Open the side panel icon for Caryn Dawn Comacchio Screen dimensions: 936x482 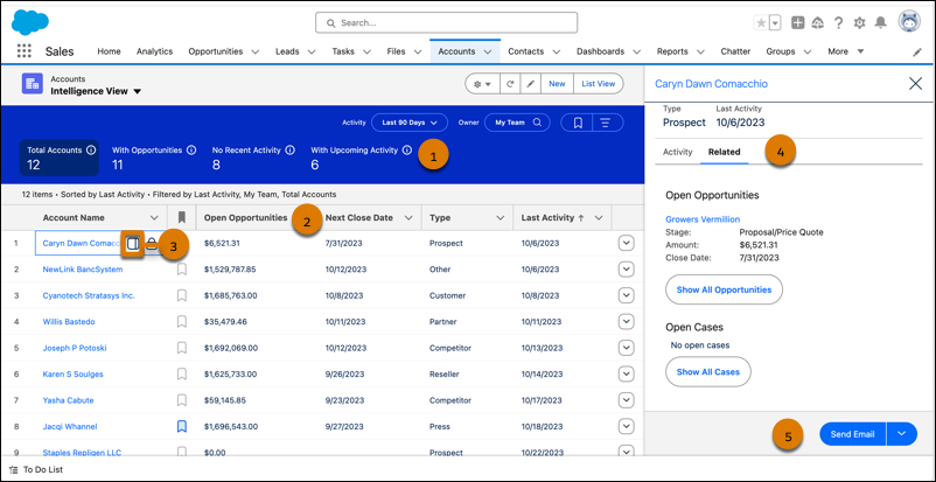point(133,243)
